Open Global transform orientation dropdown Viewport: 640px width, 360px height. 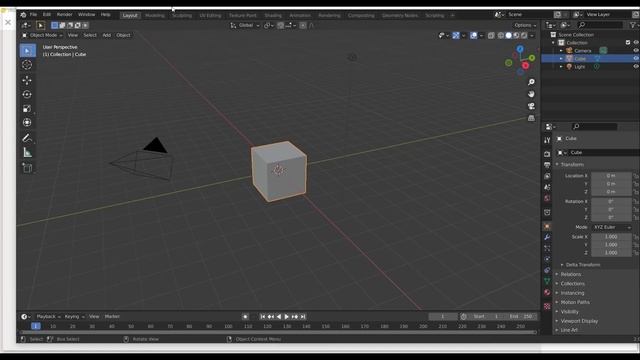click(245, 25)
